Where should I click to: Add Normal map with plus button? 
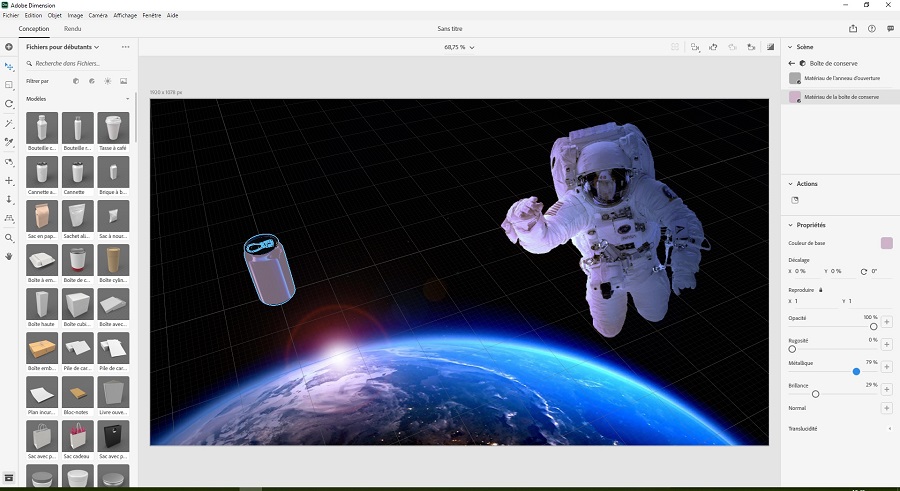click(x=887, y=408)
